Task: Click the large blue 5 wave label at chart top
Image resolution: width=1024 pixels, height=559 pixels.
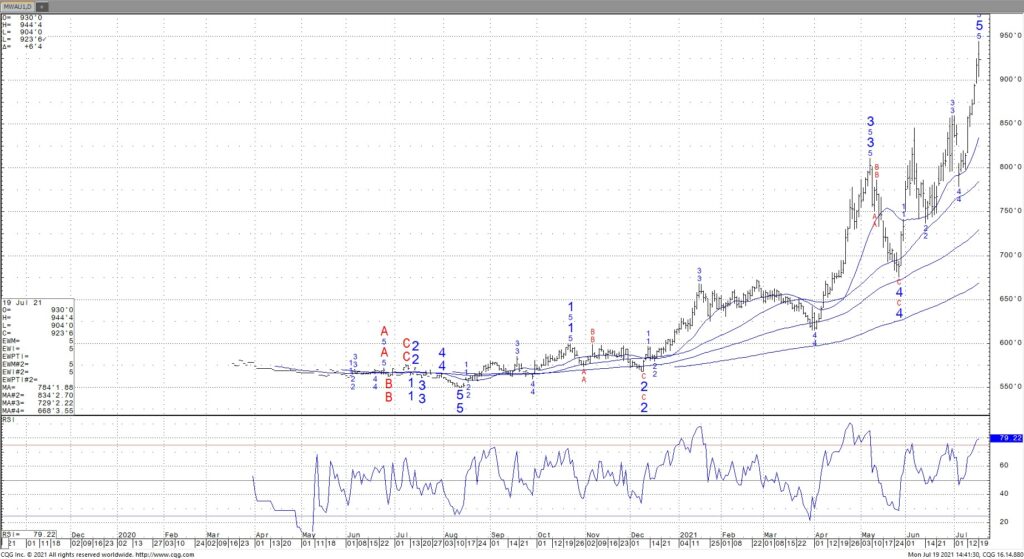Action: coord(979,25)
